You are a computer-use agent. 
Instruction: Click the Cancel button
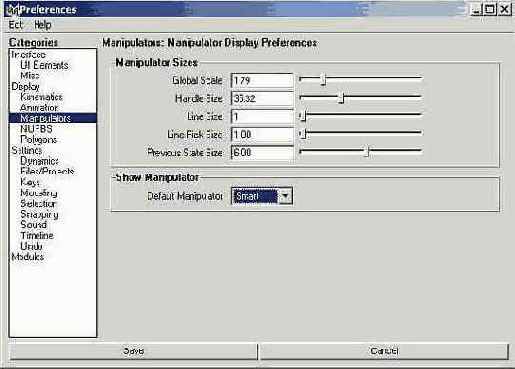click(x=384, y=351)
